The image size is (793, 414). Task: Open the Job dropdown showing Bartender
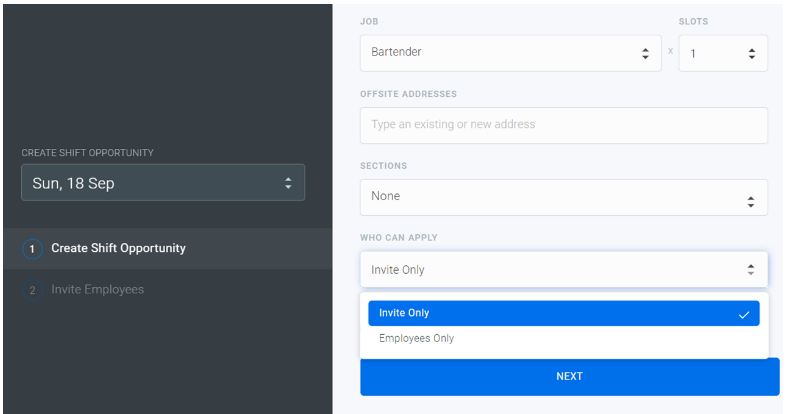(500, 53)
